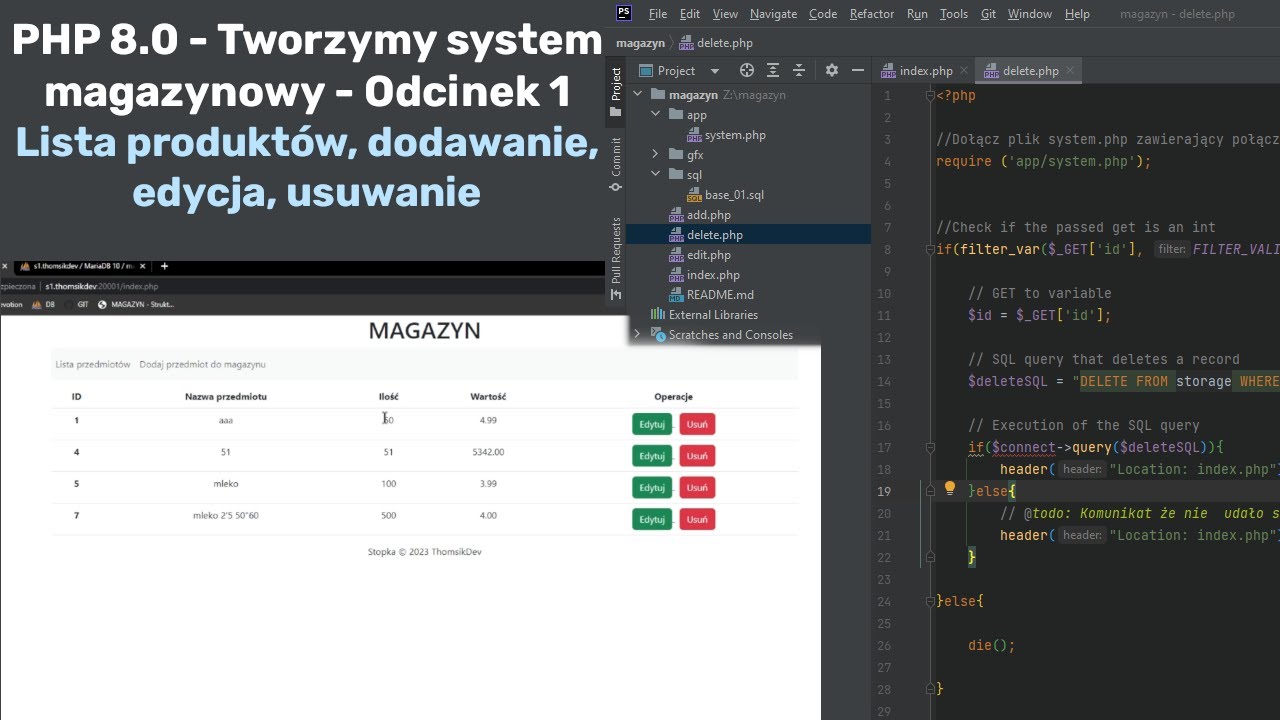The height and width of the screenshot is (720, 1280).
Task: Switch to the index.php editor tab
Action: (x=926, y=71)
